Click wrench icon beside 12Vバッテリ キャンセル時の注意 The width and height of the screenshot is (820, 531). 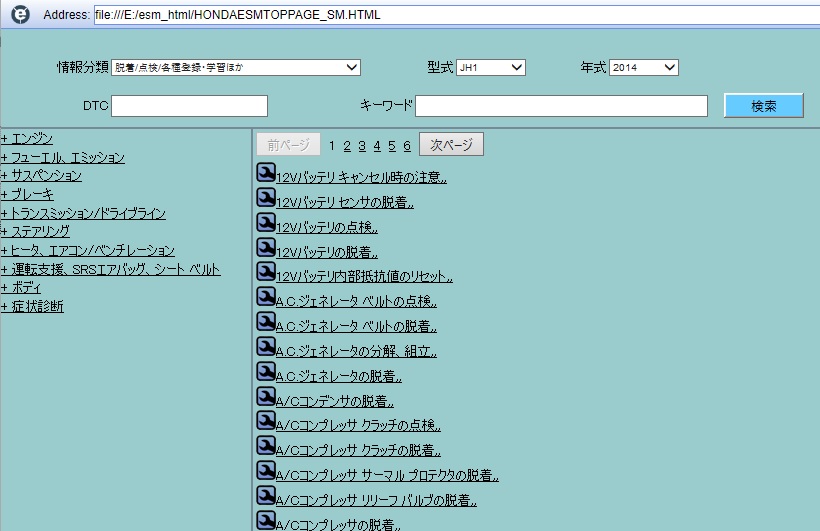(x=266, y=173)
